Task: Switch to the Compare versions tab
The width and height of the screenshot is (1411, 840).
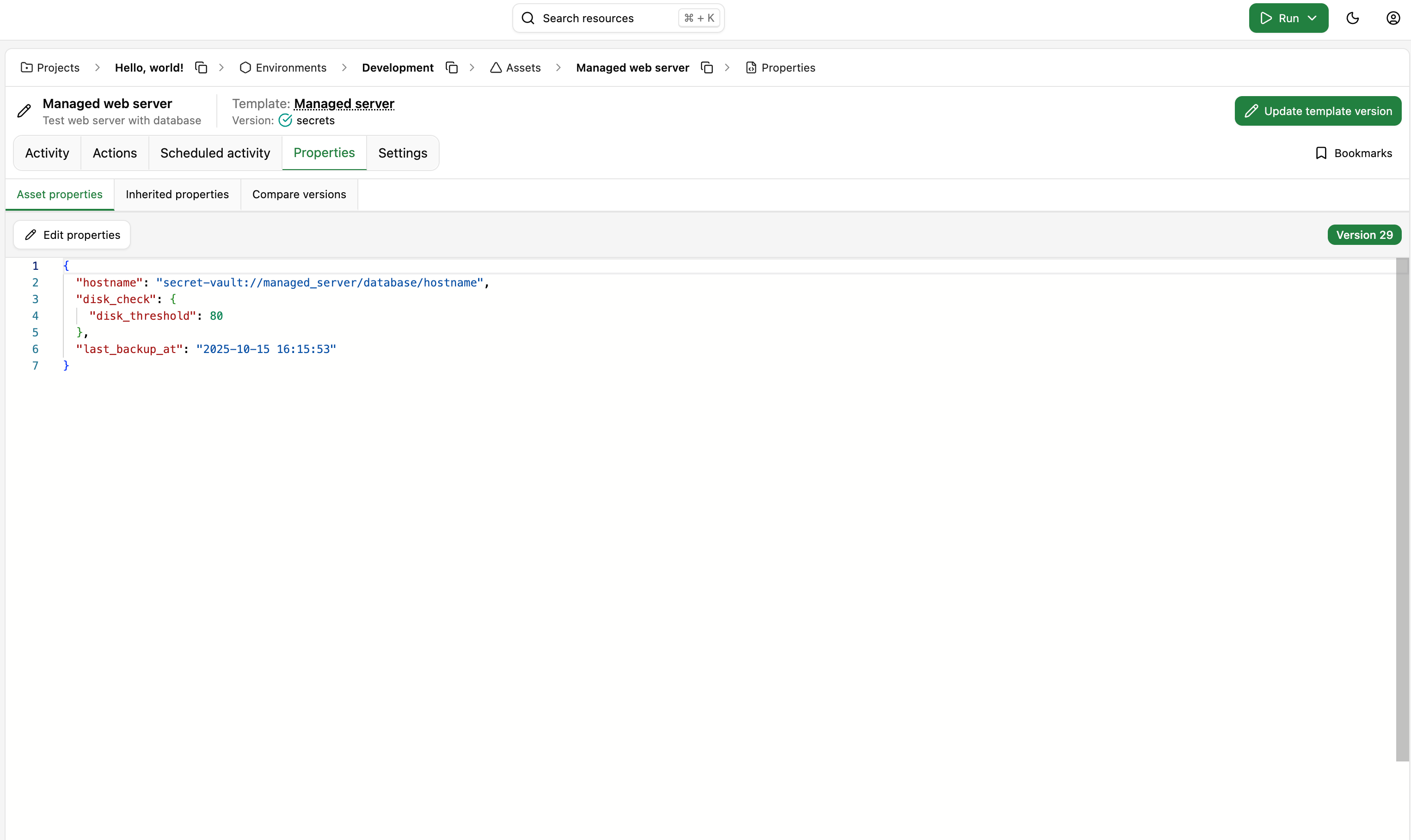Action: [299, 195]
